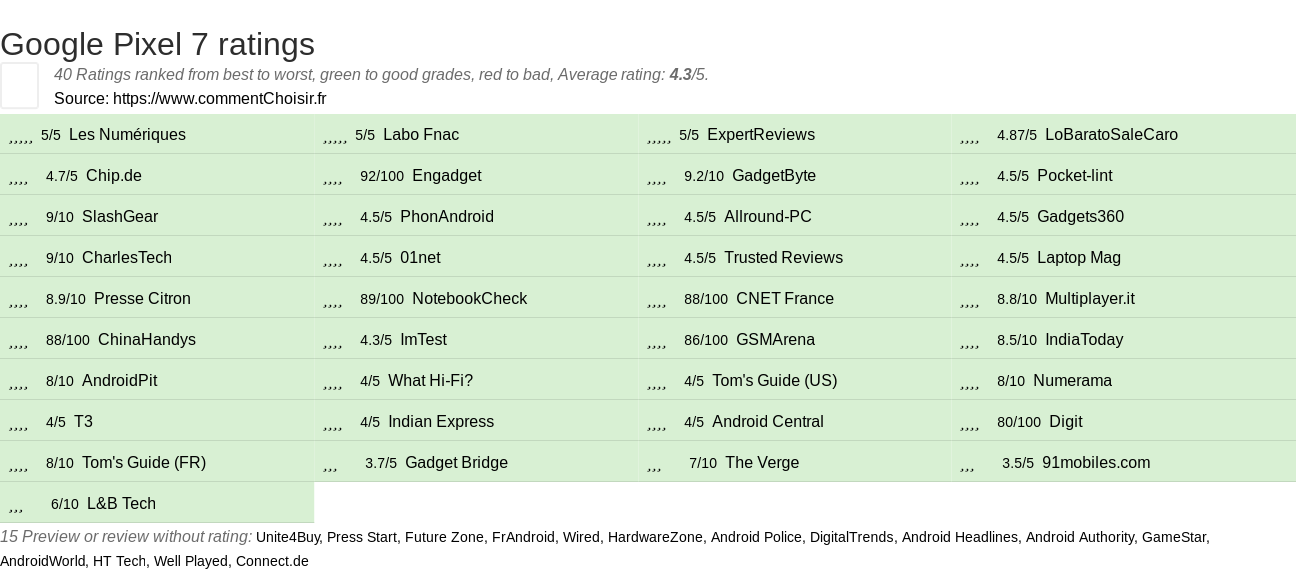Click the star icons next to Labo Fnac
The width and height of the screenshot is (1296, 572).
(335, 136)
